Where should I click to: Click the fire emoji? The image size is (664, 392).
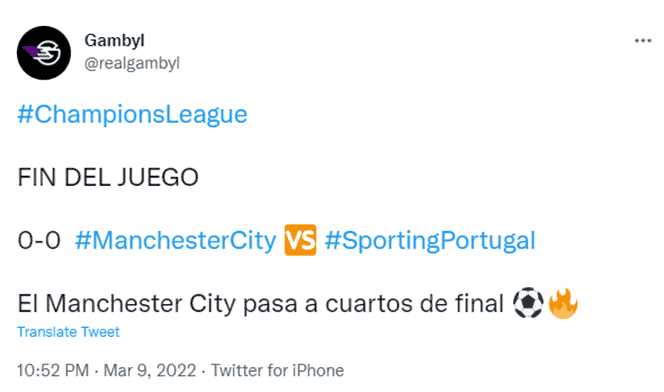563,303
